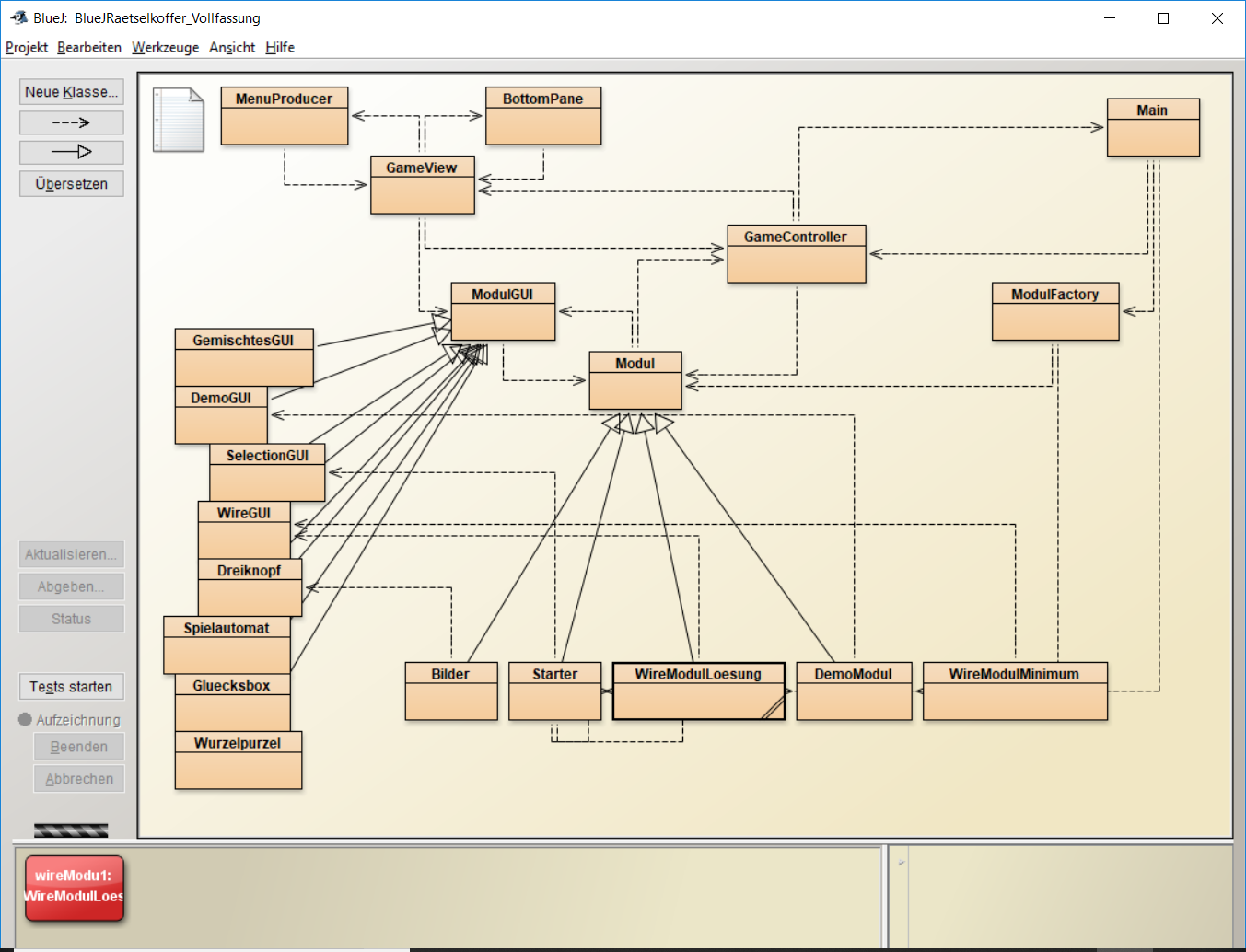1246x952 pixels.
Task: Select the dashed uses-arrow tool
Action: pyautogui.click(x=71, y=122)
